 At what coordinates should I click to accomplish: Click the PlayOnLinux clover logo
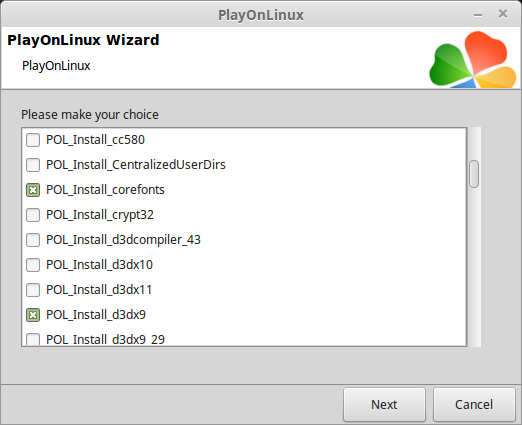pyautogui.click(x=473, y=59)
